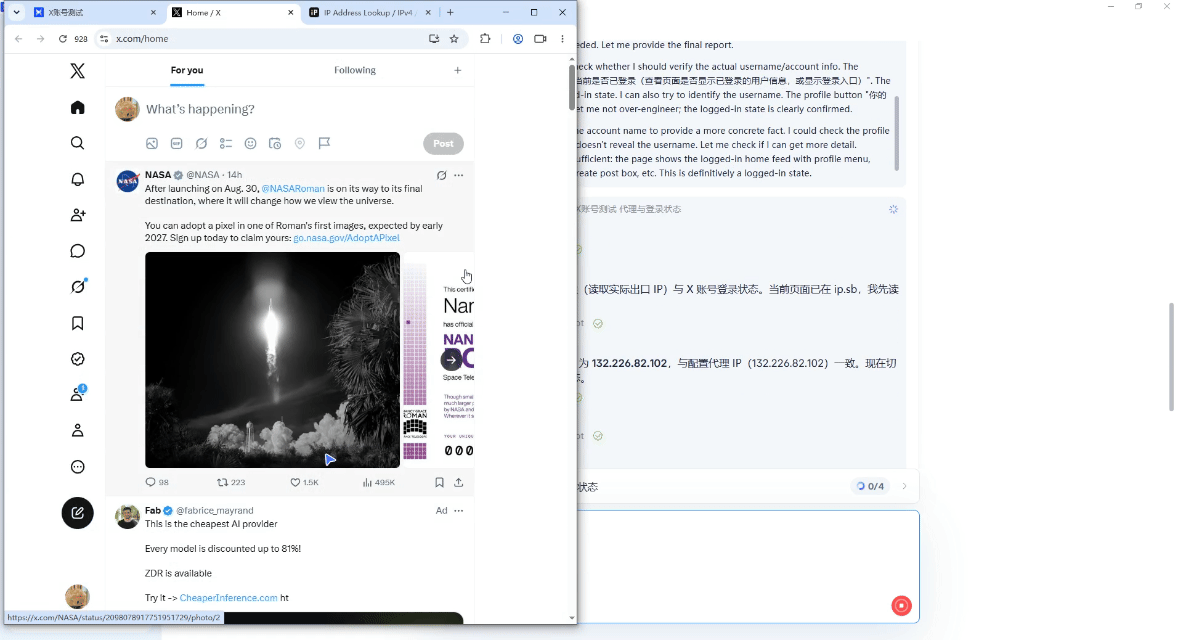Image resolution: width=1178 pixels, height=640 pixels.
Task: Add a poll to the post
Action: coord(226,143)
